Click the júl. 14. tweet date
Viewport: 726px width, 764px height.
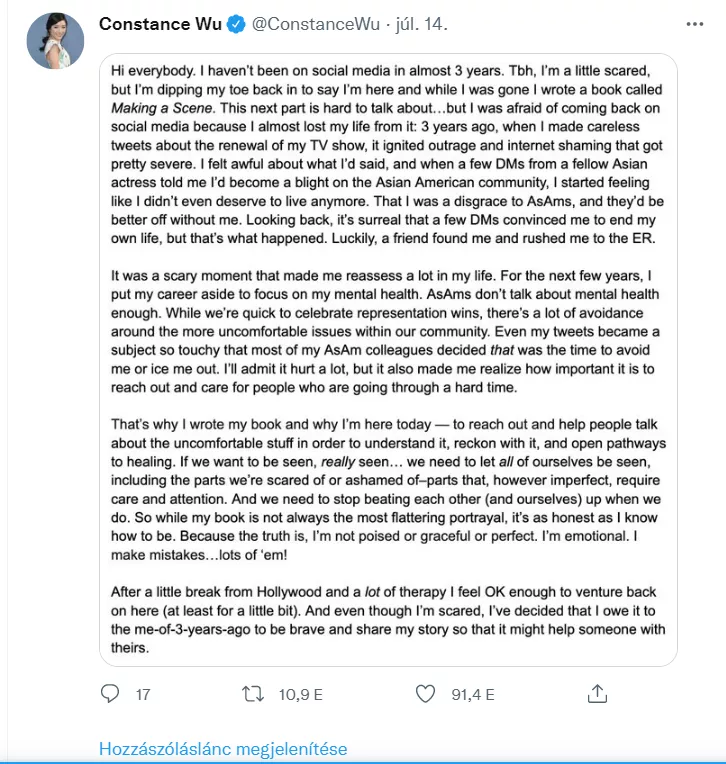click(x=421, y=24)
